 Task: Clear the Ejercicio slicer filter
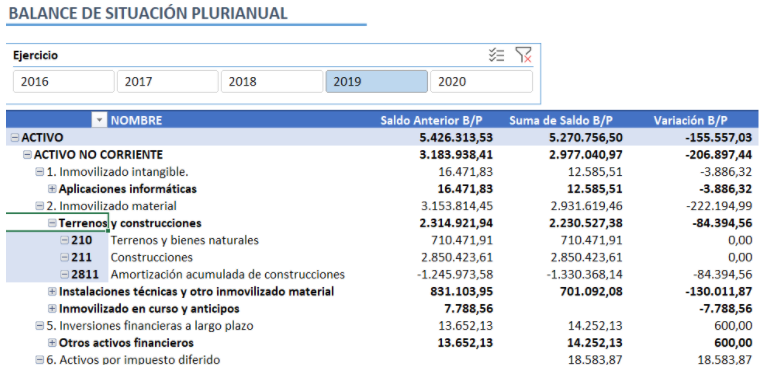pos(523,55)
